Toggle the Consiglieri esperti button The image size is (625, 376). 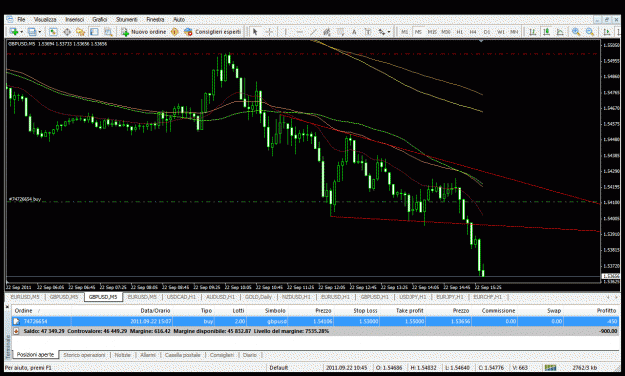click(212, 31)
